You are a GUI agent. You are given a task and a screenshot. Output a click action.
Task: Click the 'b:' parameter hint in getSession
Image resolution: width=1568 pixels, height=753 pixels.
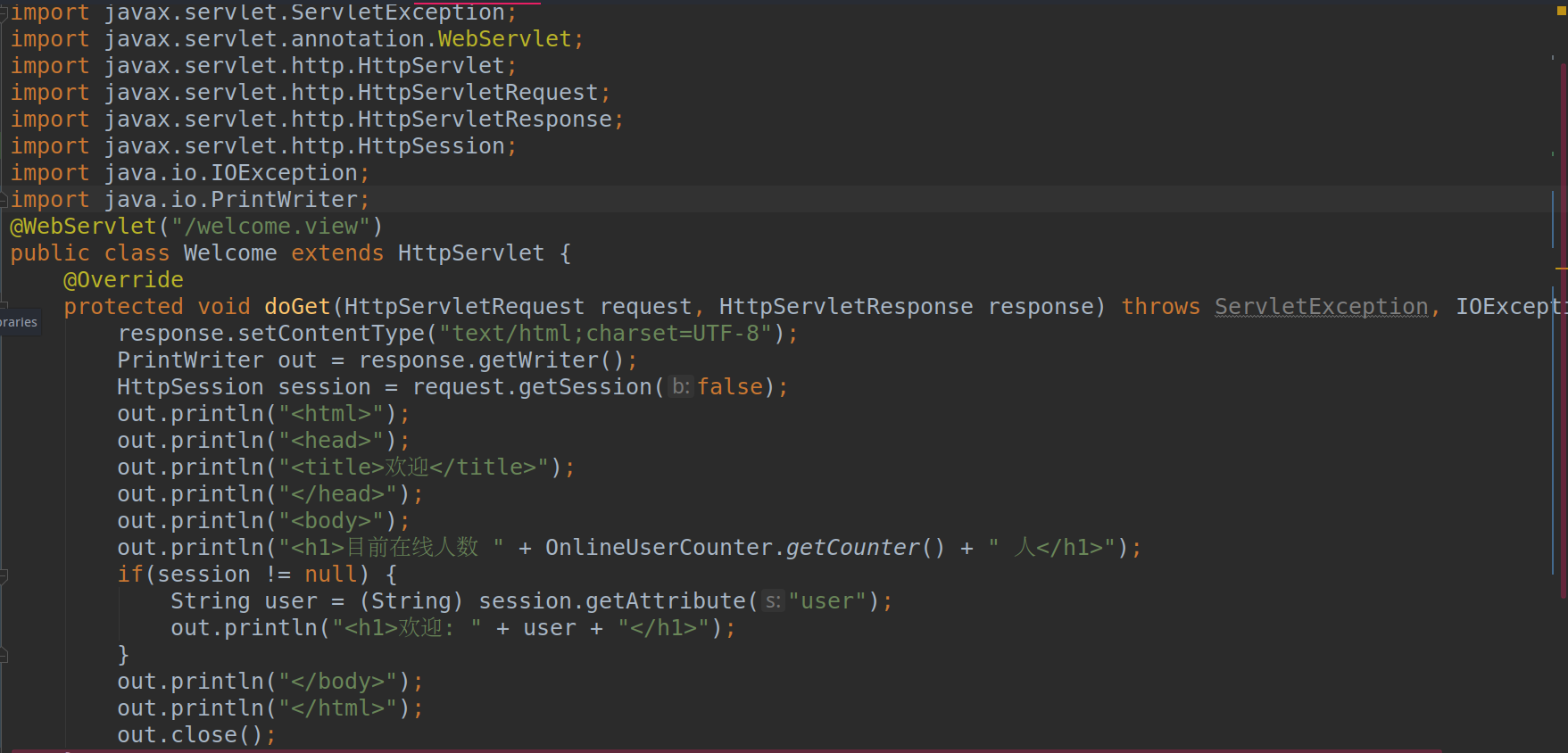pos(681,387)
